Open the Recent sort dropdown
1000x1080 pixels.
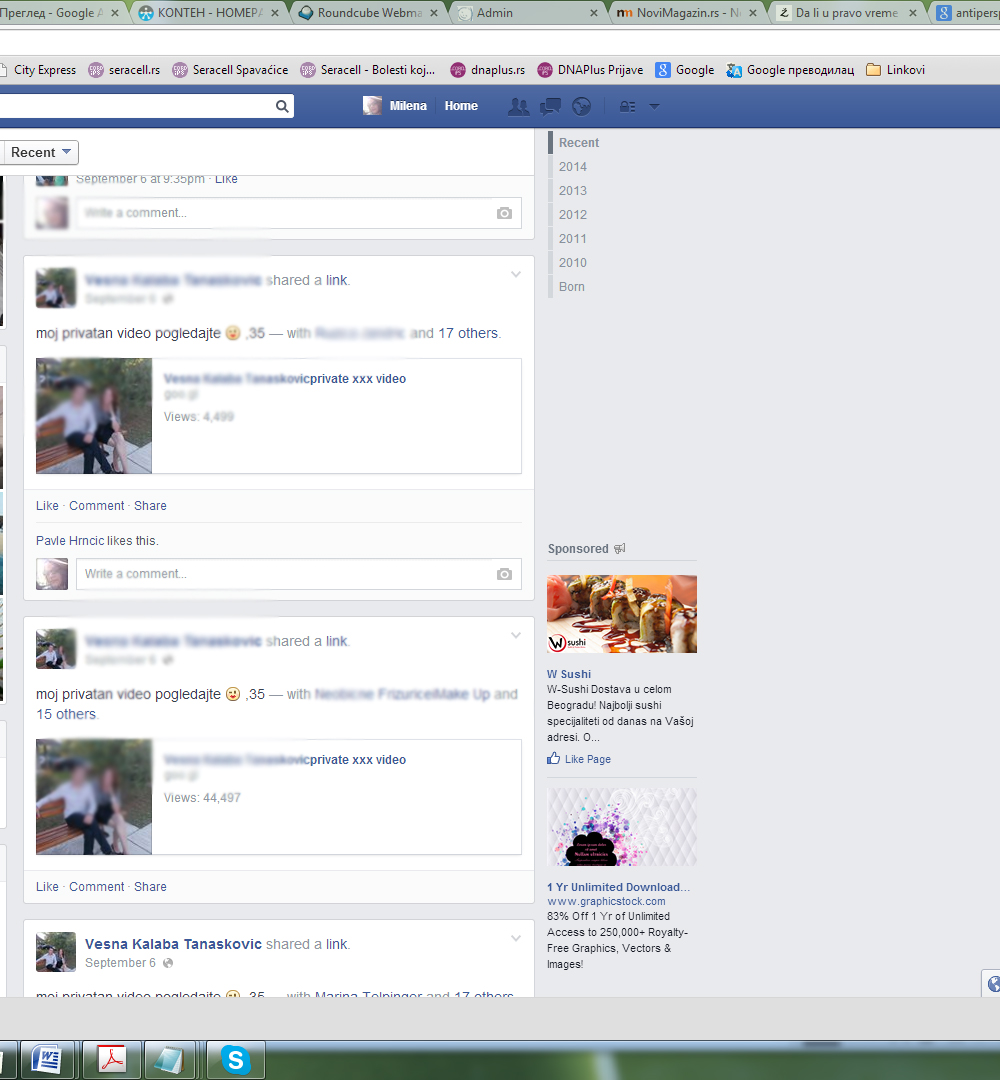point(41,152)
